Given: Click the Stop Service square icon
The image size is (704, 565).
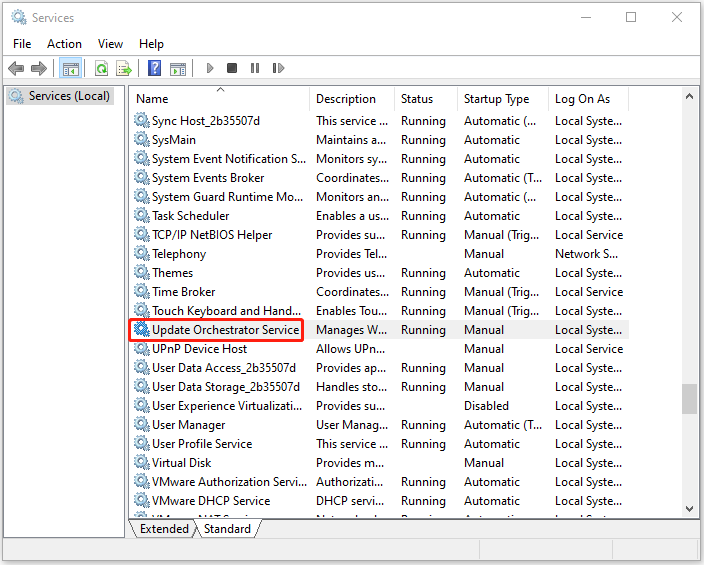Looking at the screenshot, I should coord(232,68).
